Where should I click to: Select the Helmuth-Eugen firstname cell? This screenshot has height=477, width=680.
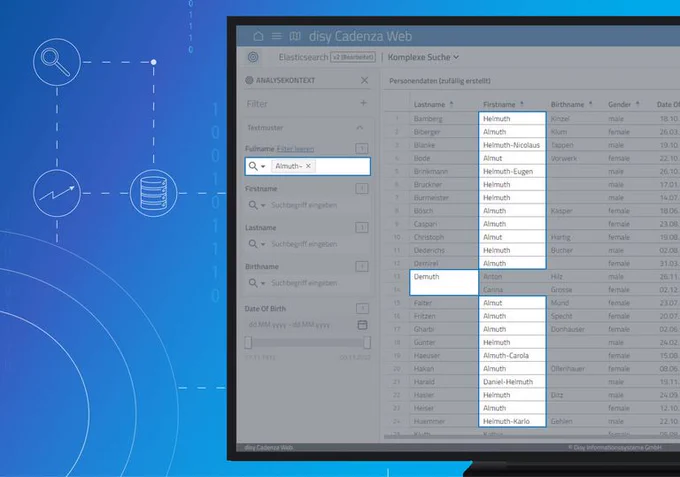[x=512, y=171]
